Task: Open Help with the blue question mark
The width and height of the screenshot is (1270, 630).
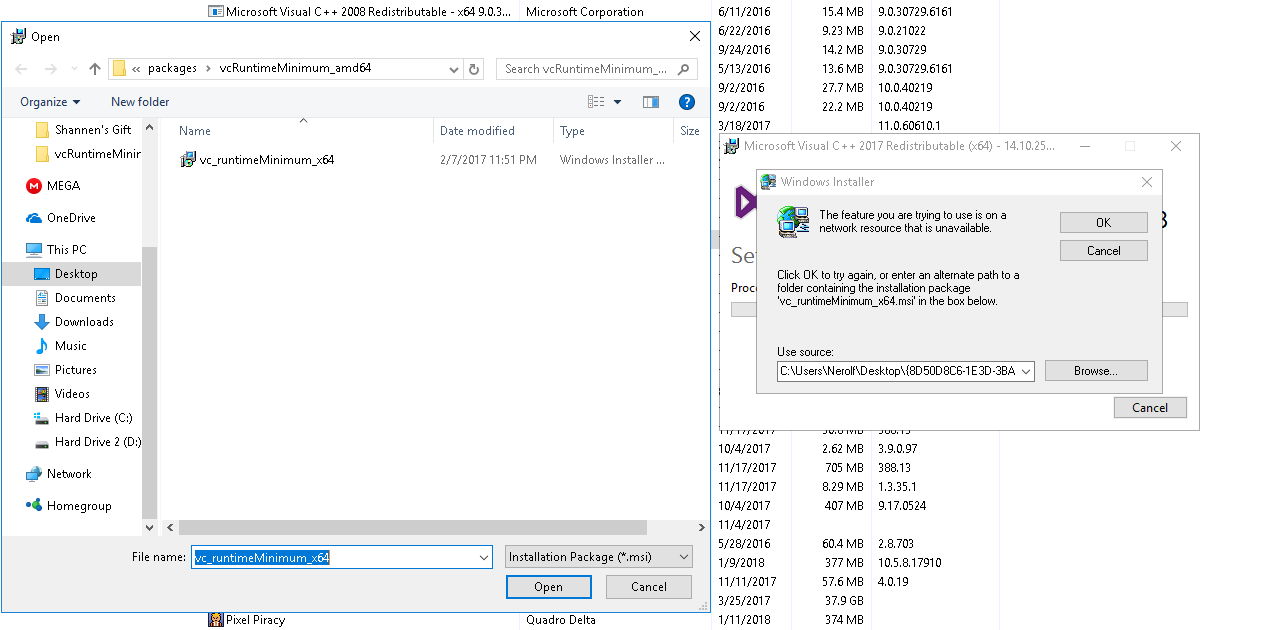Action: point(687,102)
